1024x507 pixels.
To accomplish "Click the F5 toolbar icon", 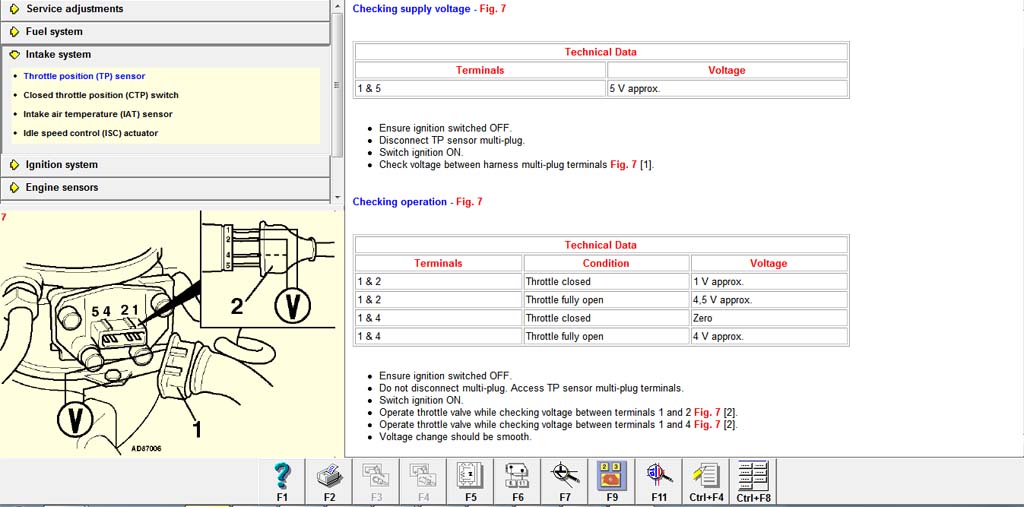I will [470, 480].
